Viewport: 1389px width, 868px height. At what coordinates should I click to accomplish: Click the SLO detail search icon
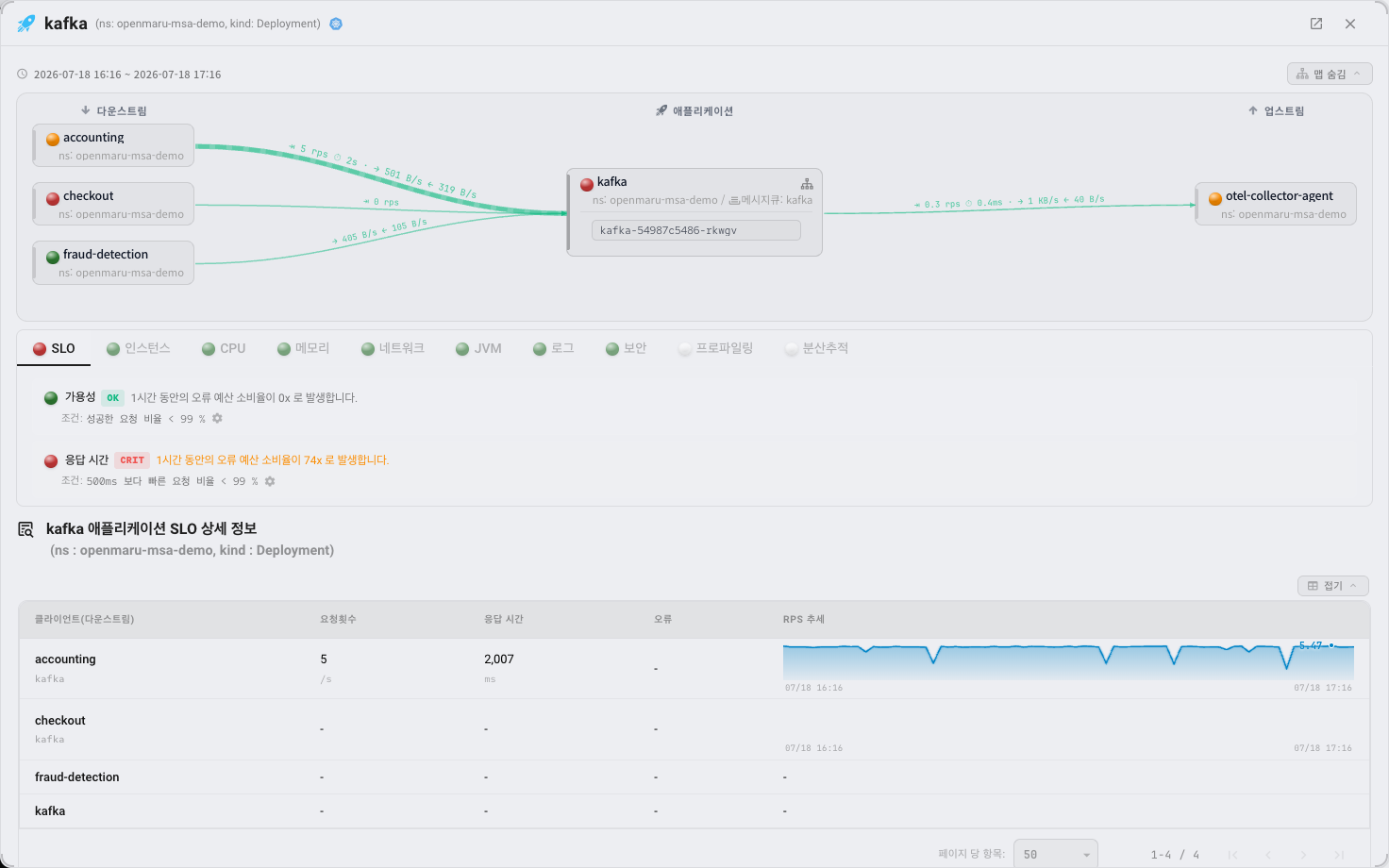tap(26, 529)
